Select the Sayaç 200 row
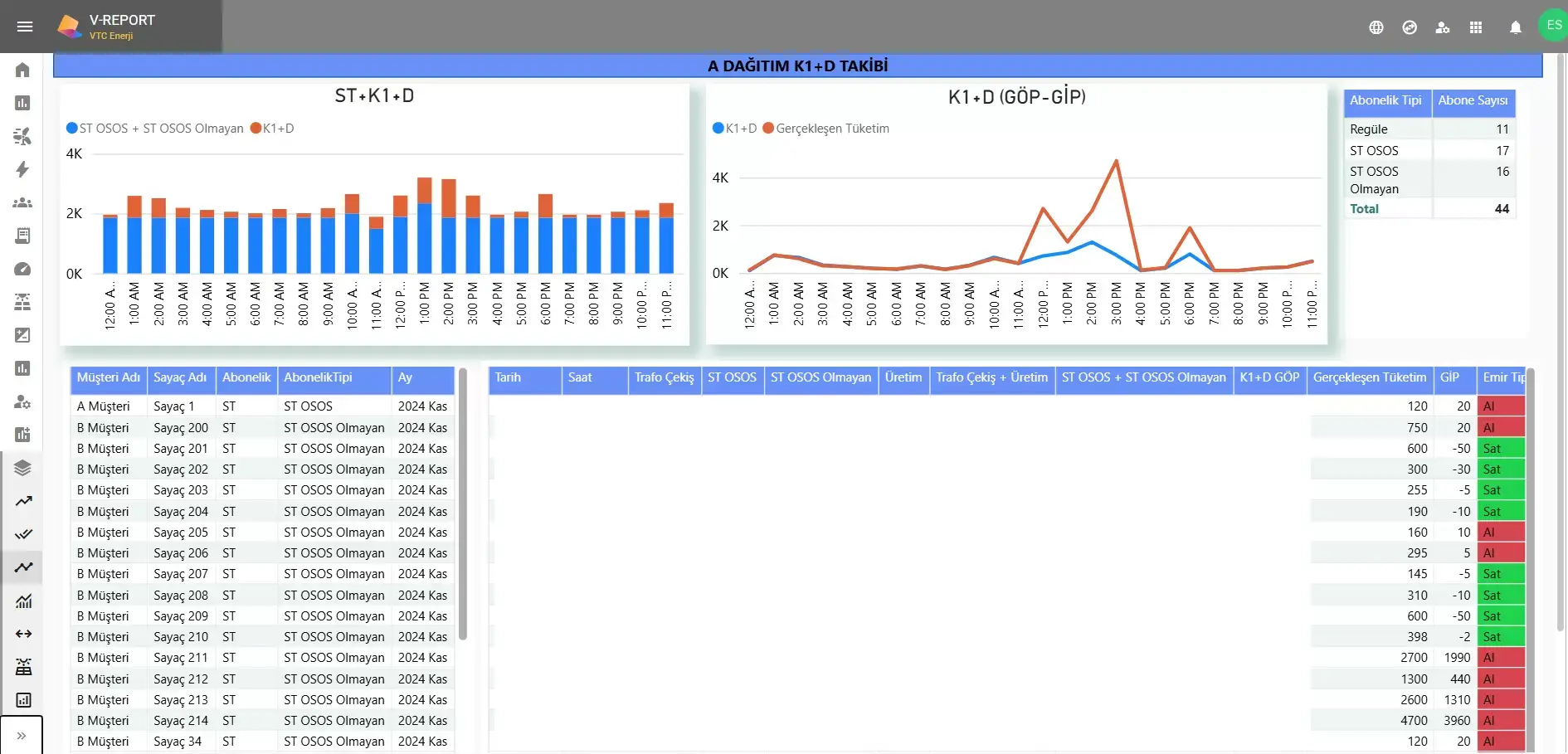 tap(181, 428)
